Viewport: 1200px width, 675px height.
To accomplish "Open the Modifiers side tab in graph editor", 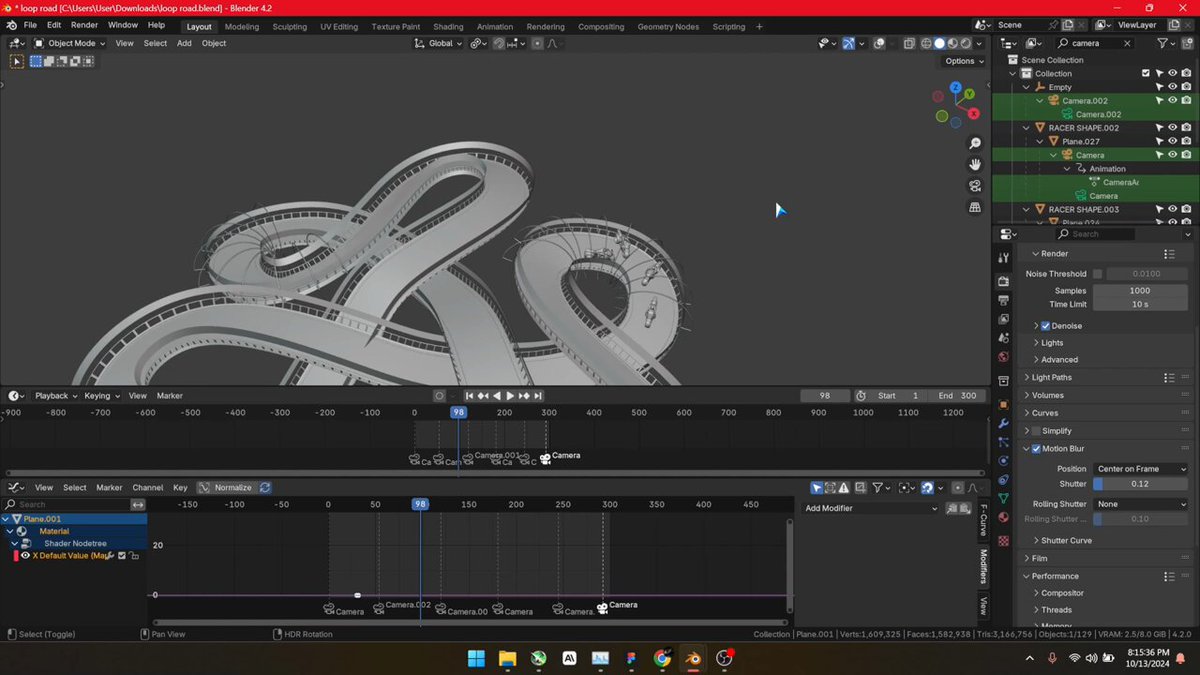I will click(983, 565).
